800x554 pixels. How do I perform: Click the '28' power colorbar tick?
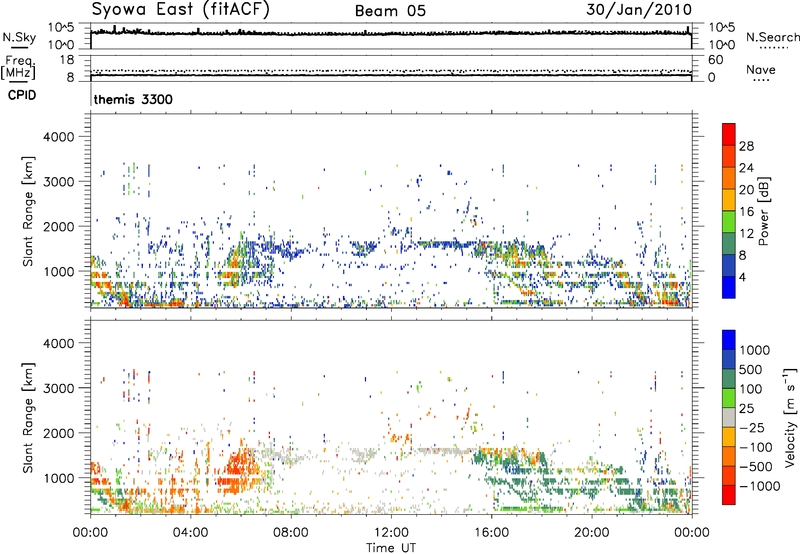(x=746, y=146)
